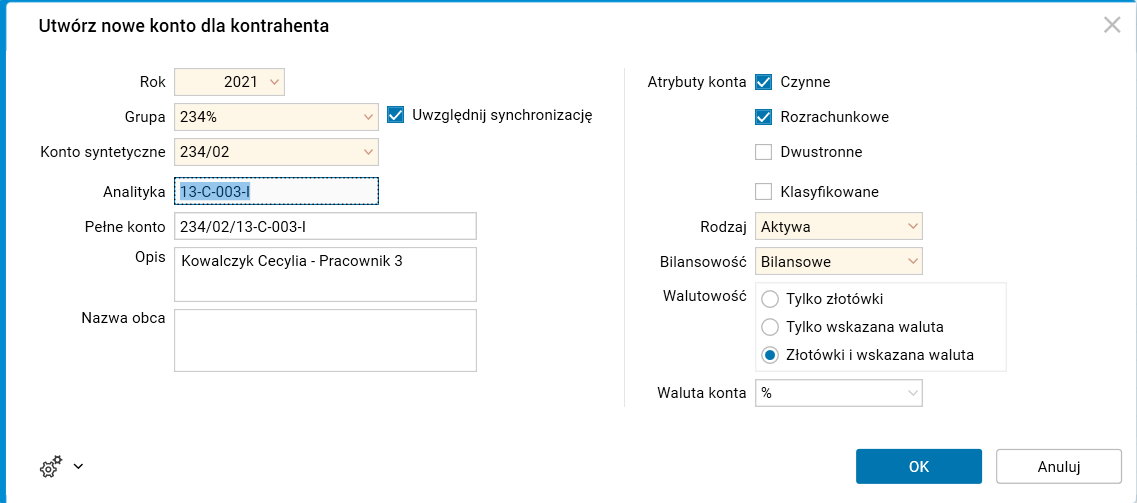Check the Klasyfikowane option
The width and height of the screenshot is (1137, 503).
pos(764,191)
